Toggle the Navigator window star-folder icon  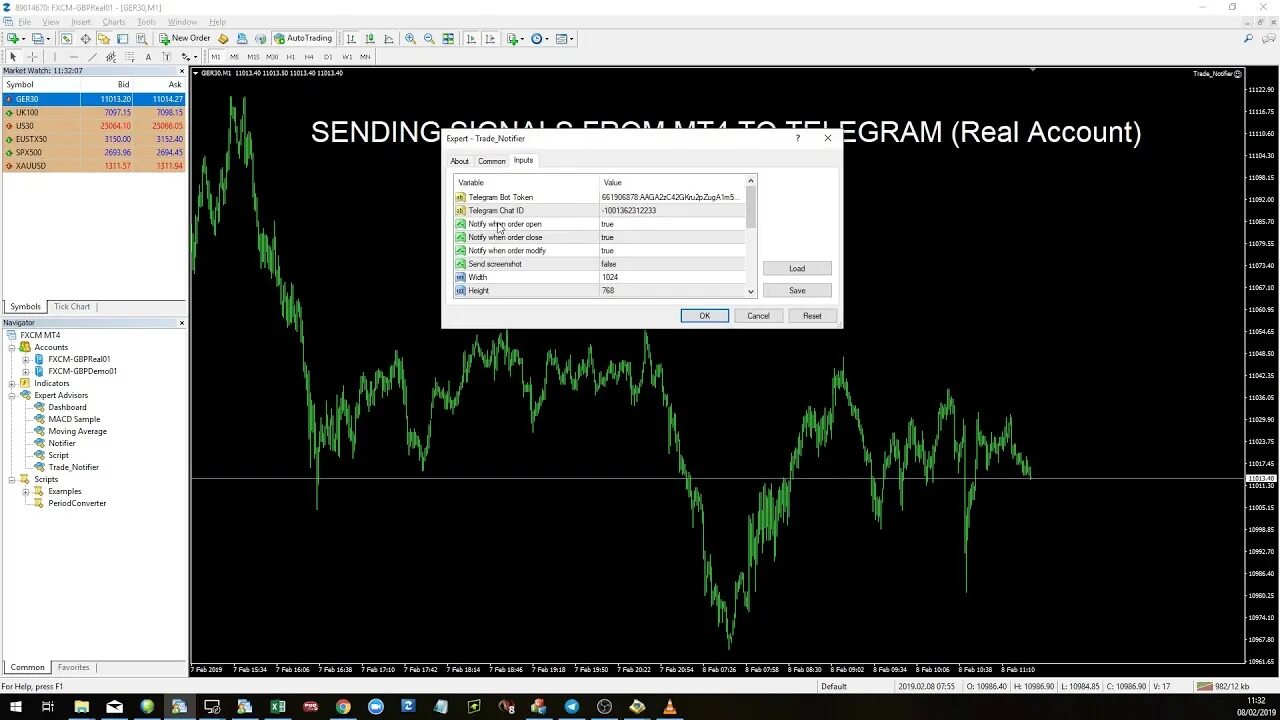click(x=103, y=38)
